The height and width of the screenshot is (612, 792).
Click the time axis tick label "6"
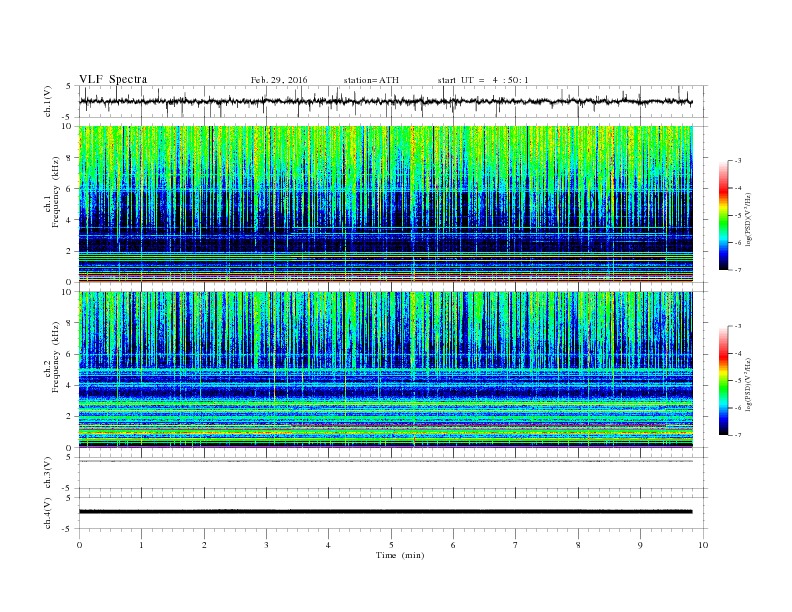point(453,545)
